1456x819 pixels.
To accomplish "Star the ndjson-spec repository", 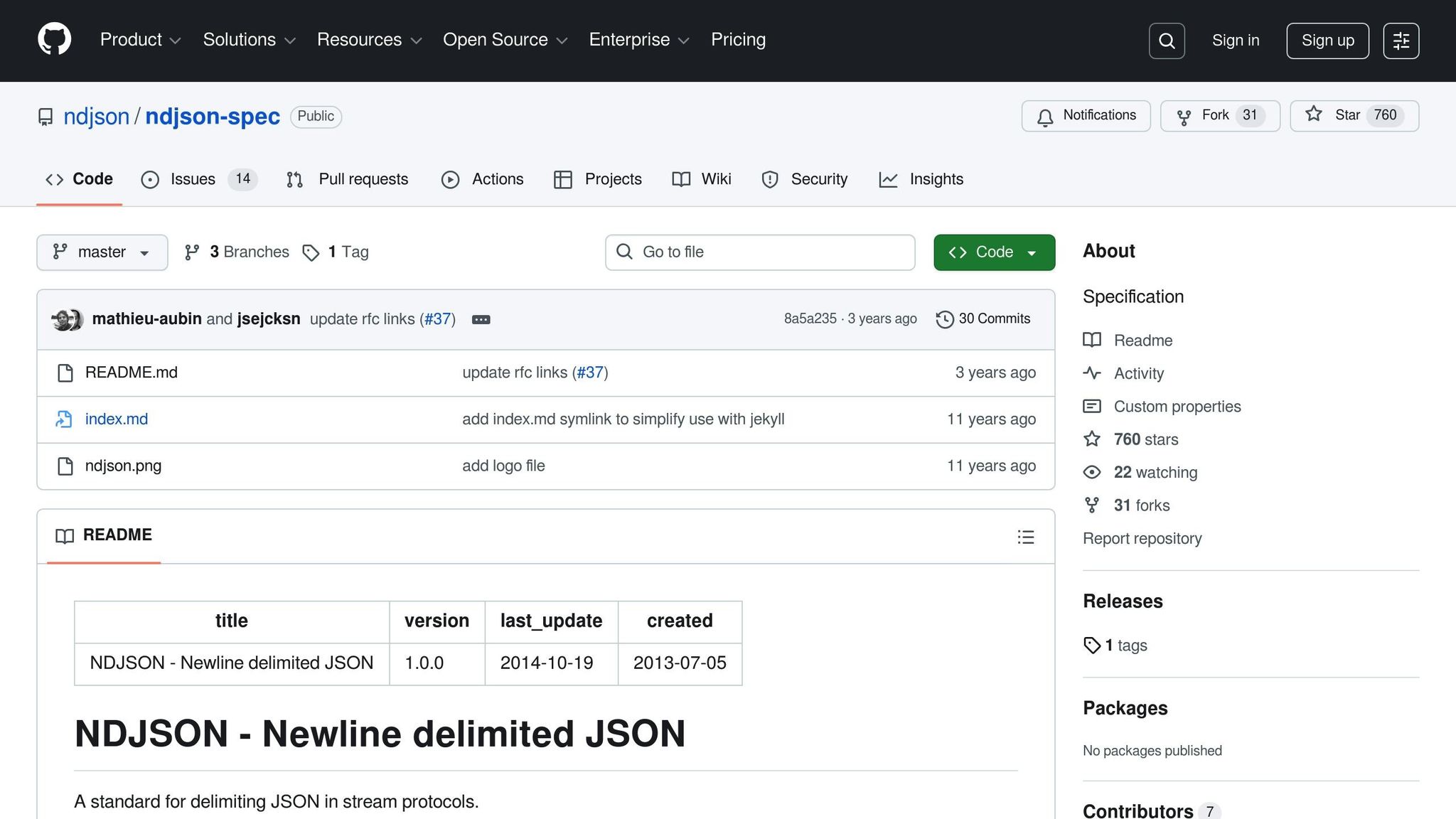I will 1354,116.
